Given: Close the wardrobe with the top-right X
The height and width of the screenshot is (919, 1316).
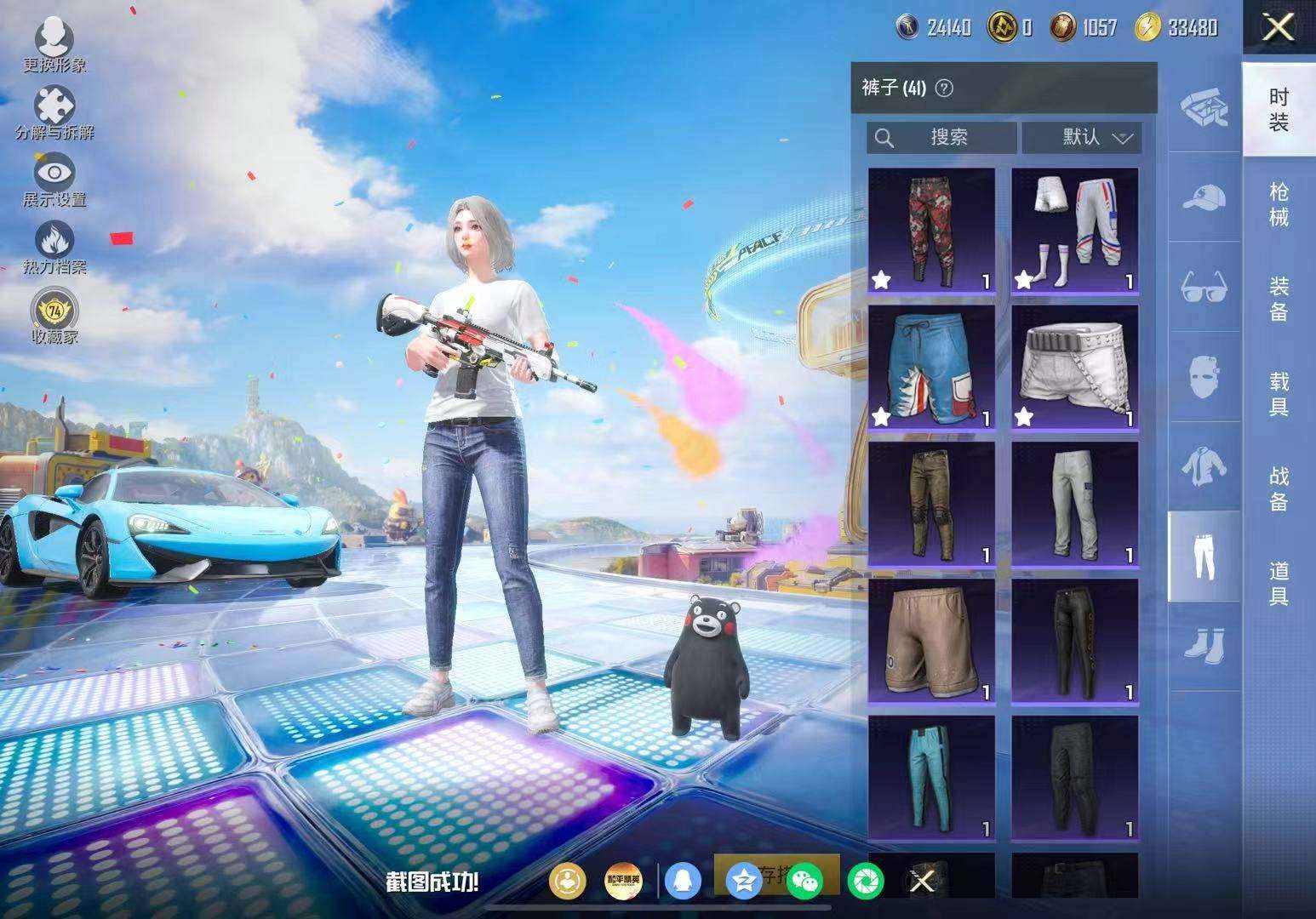Looking at the screenshot, I should [x=1279, y=28].
